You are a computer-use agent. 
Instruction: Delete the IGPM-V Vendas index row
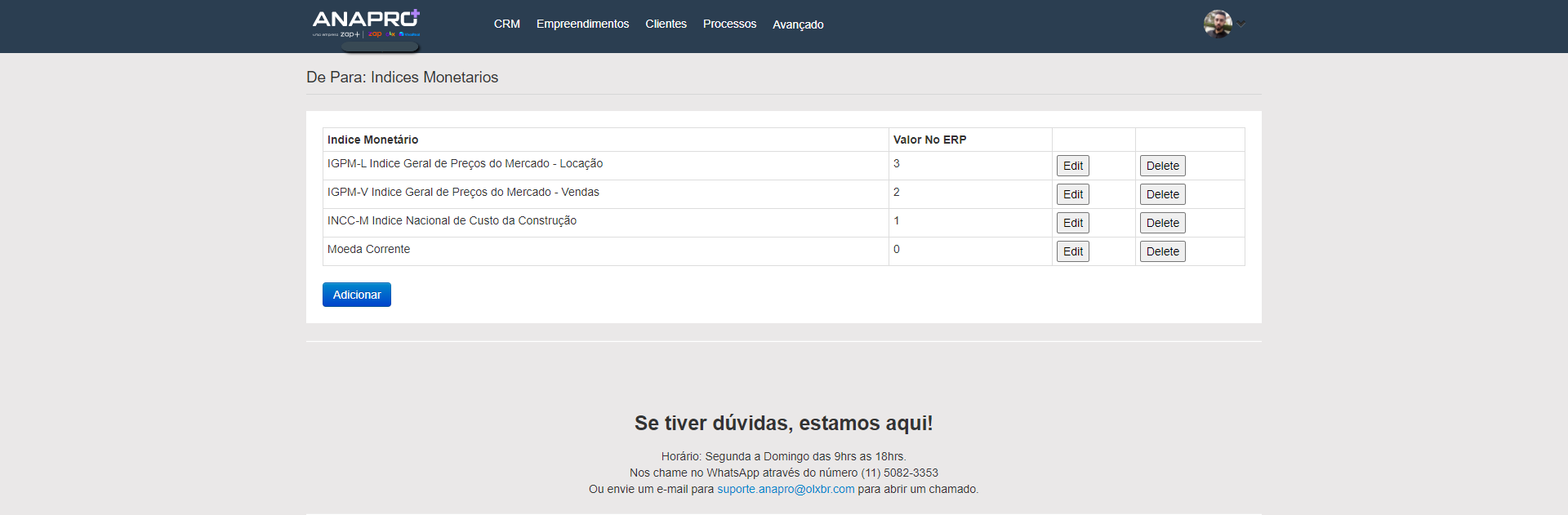click(1162, 194)
